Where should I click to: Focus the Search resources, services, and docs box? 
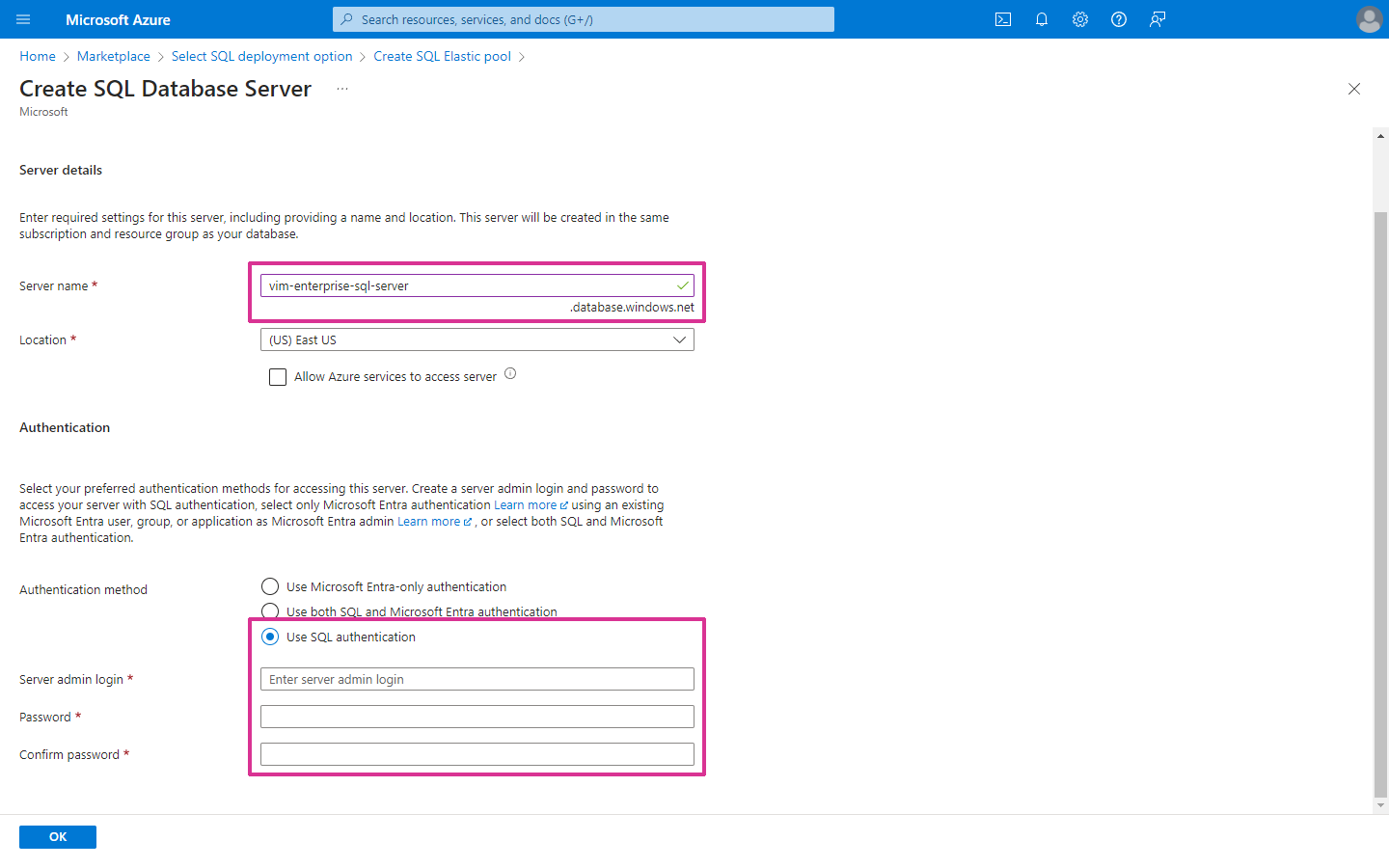(x=584, y=19)
